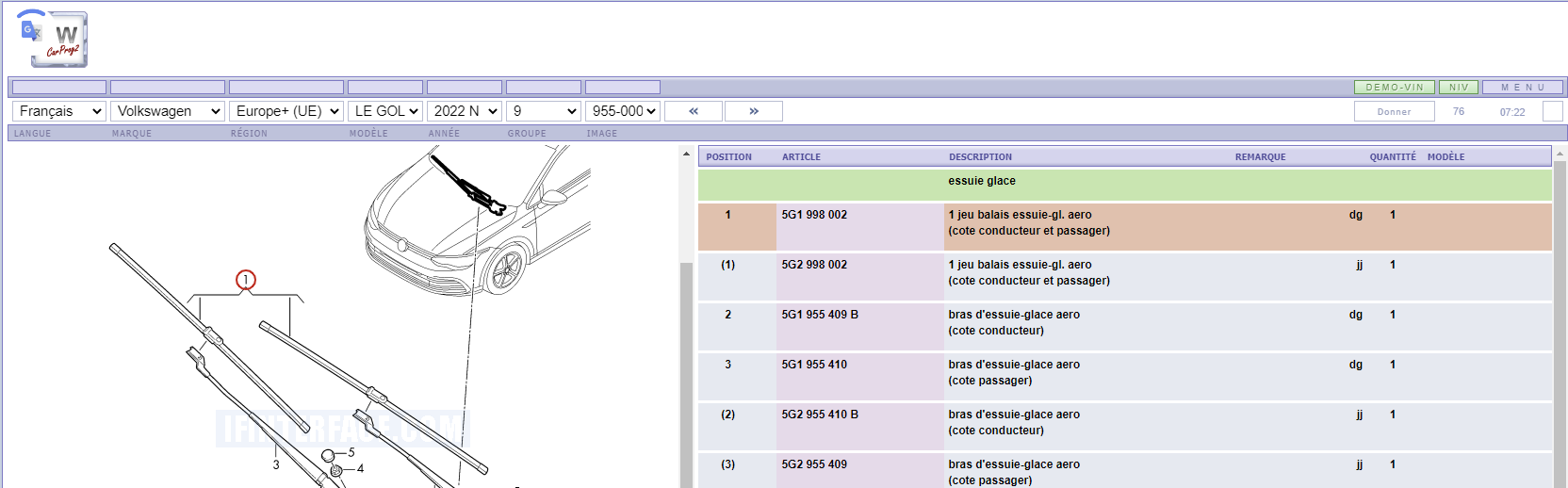Screen dimensions: 1568x488
Task: Open the Langue dropdown showing Français
Action: pyautogui.click(x=58, y=111)
